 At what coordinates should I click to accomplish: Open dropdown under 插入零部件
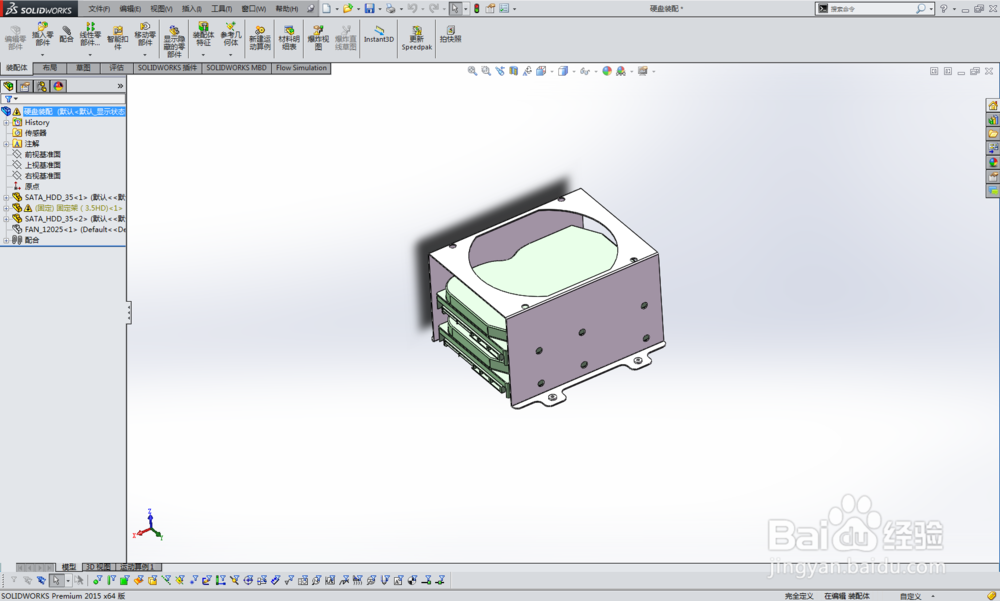43,54
